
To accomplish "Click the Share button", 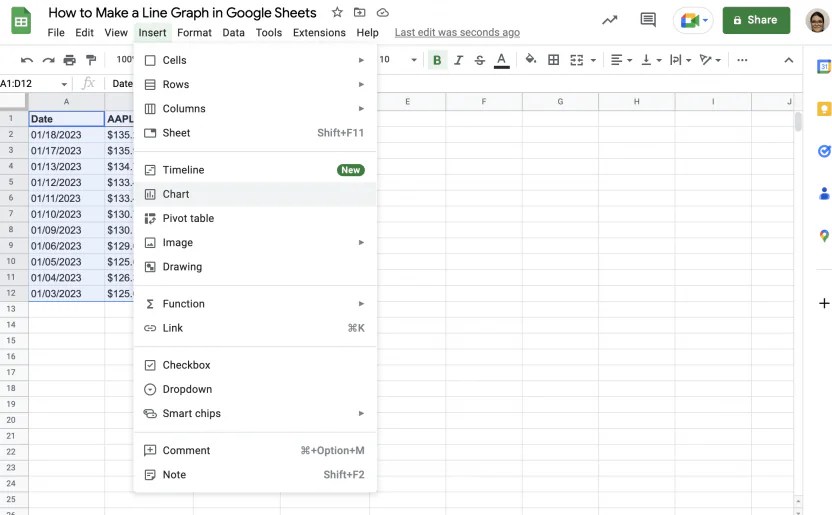I will tap(756, 20).
